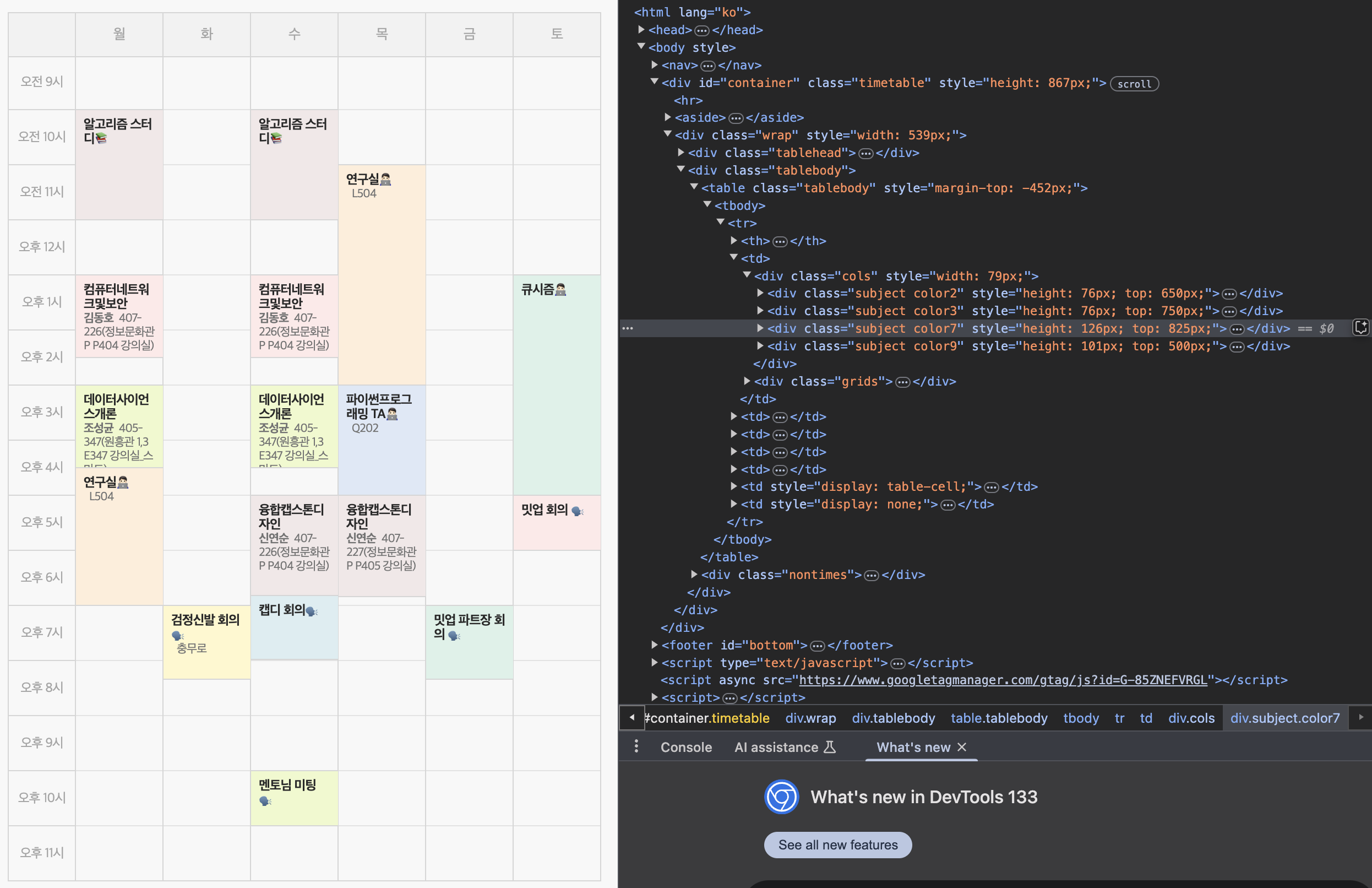Collapse the div.wrap node
1372x888 pixels.
668,134
